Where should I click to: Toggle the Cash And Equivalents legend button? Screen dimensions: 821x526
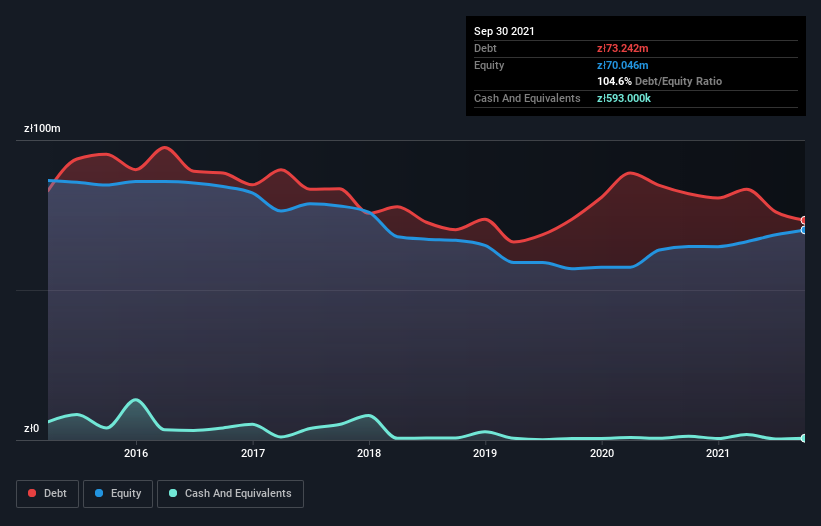tap(230, 494)
